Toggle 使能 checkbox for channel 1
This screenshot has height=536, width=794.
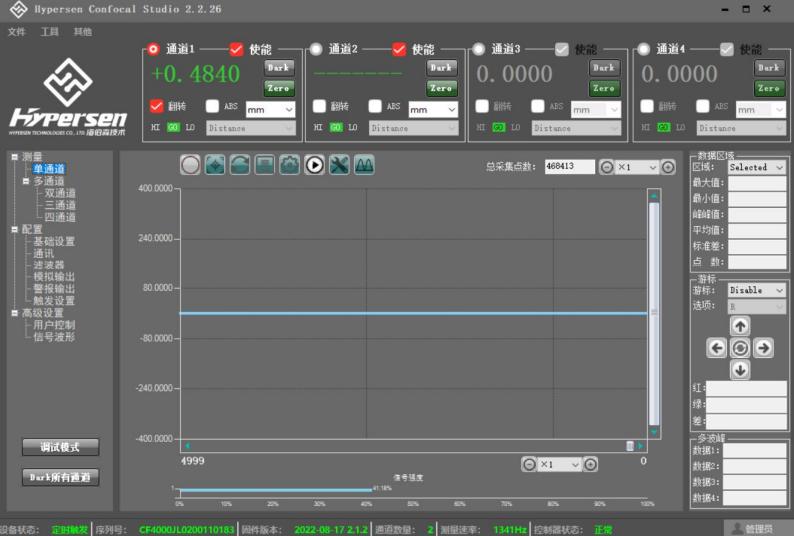pos(236,49)
